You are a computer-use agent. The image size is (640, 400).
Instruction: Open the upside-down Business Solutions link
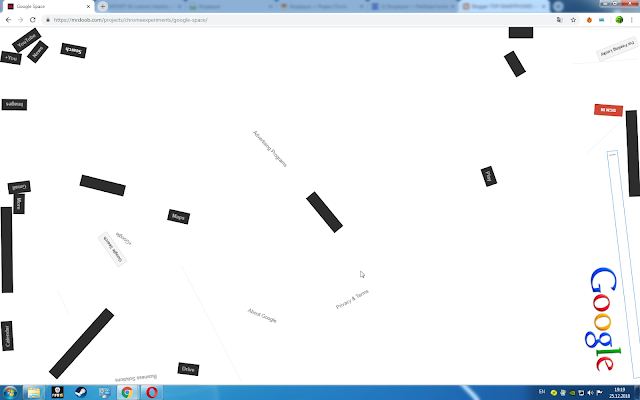click(136, 378)
